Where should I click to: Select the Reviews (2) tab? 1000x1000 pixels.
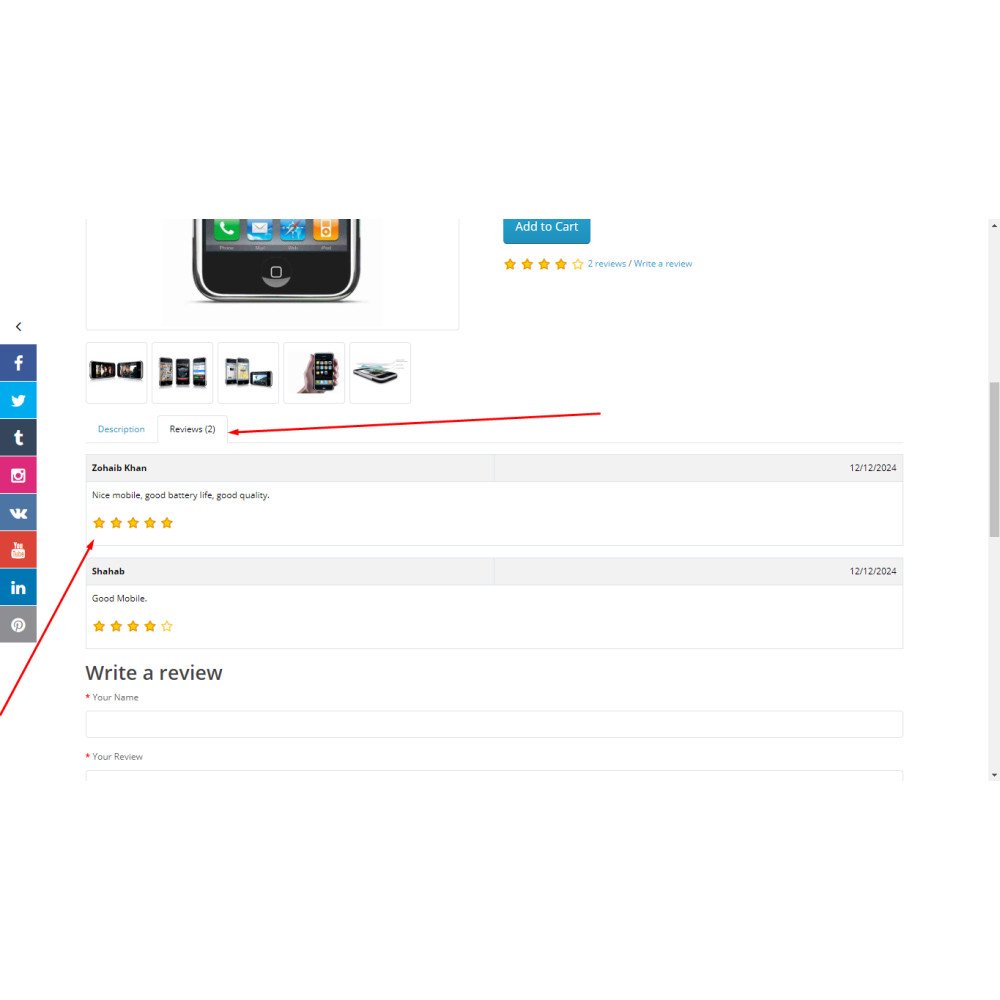click(192, 429)
